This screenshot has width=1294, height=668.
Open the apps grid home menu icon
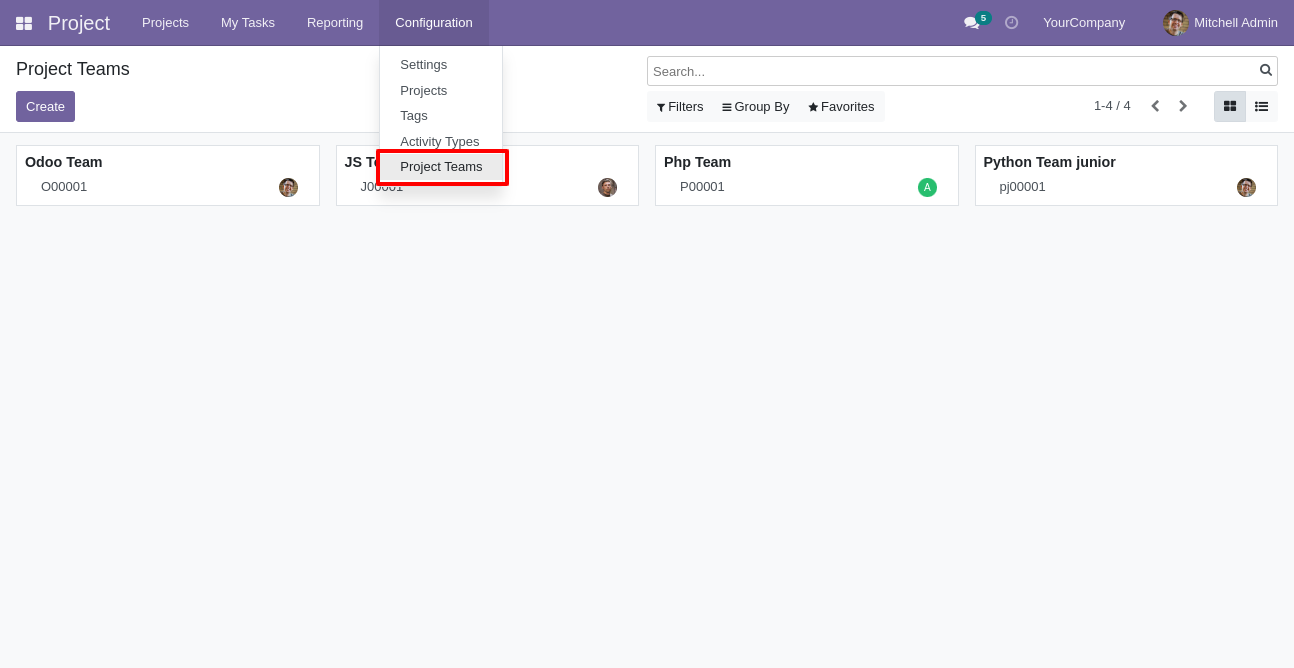(24, 23)
